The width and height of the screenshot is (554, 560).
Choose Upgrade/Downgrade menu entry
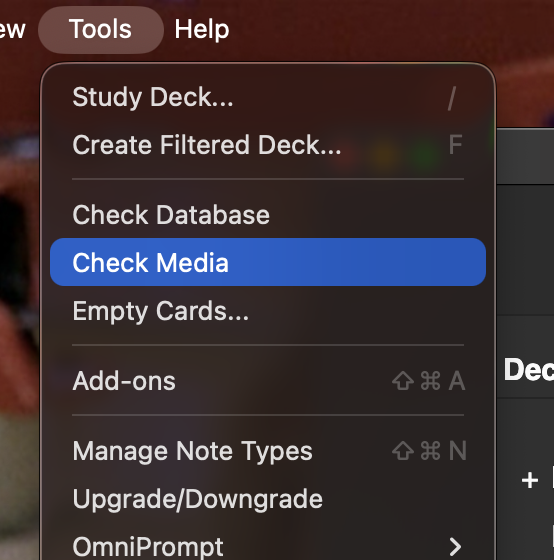pos(268,499)
